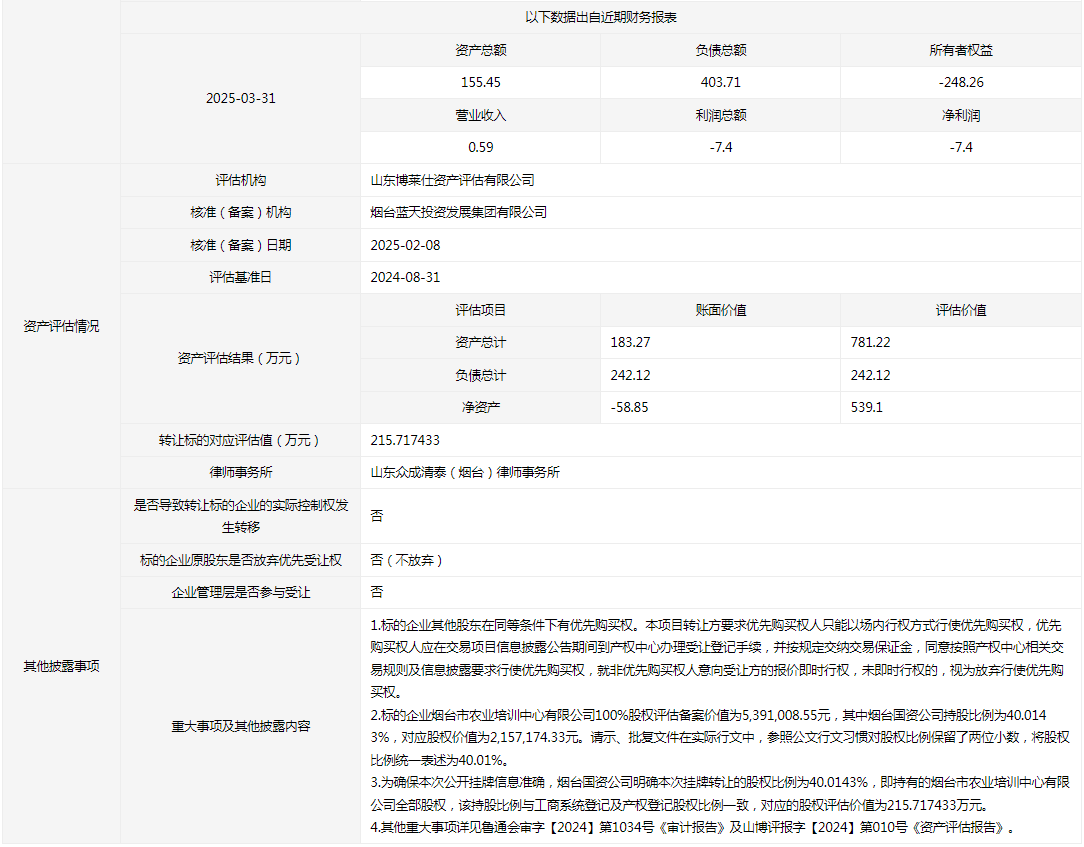
Task: Click the 评估价值 column header
Action: pyautogui.click(x=960, y=310)
